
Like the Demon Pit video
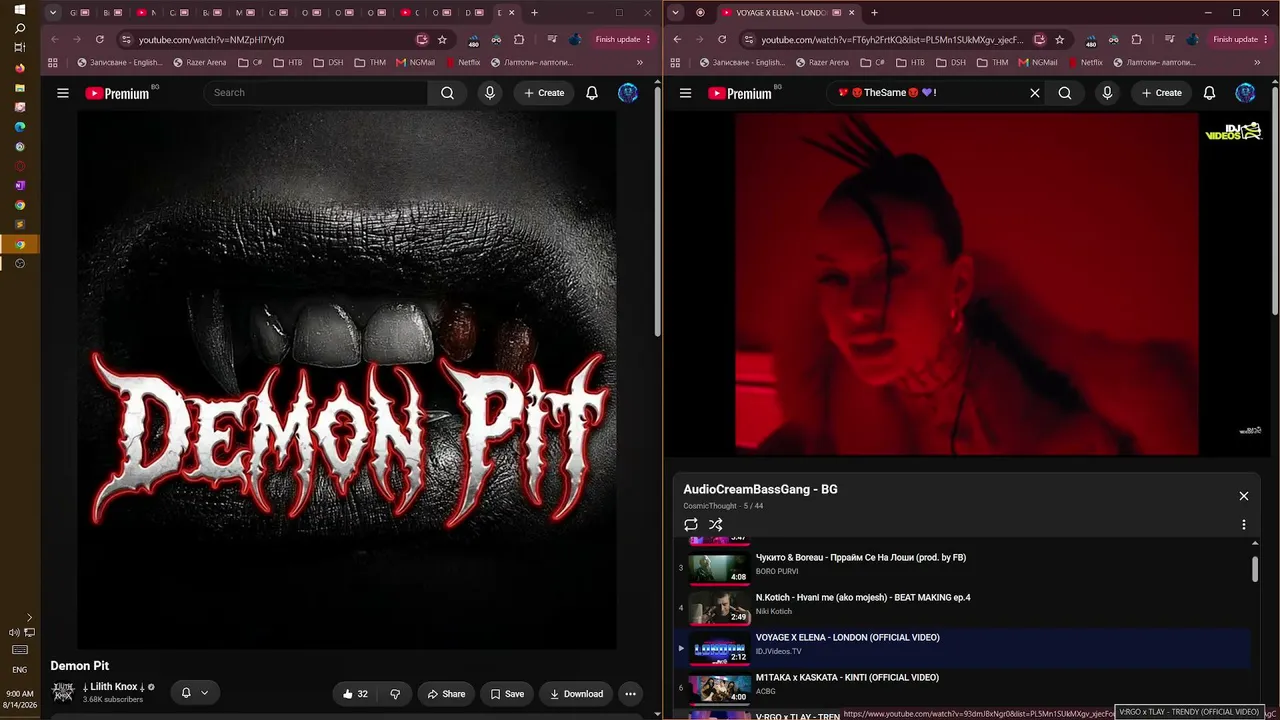click(355, 694)
